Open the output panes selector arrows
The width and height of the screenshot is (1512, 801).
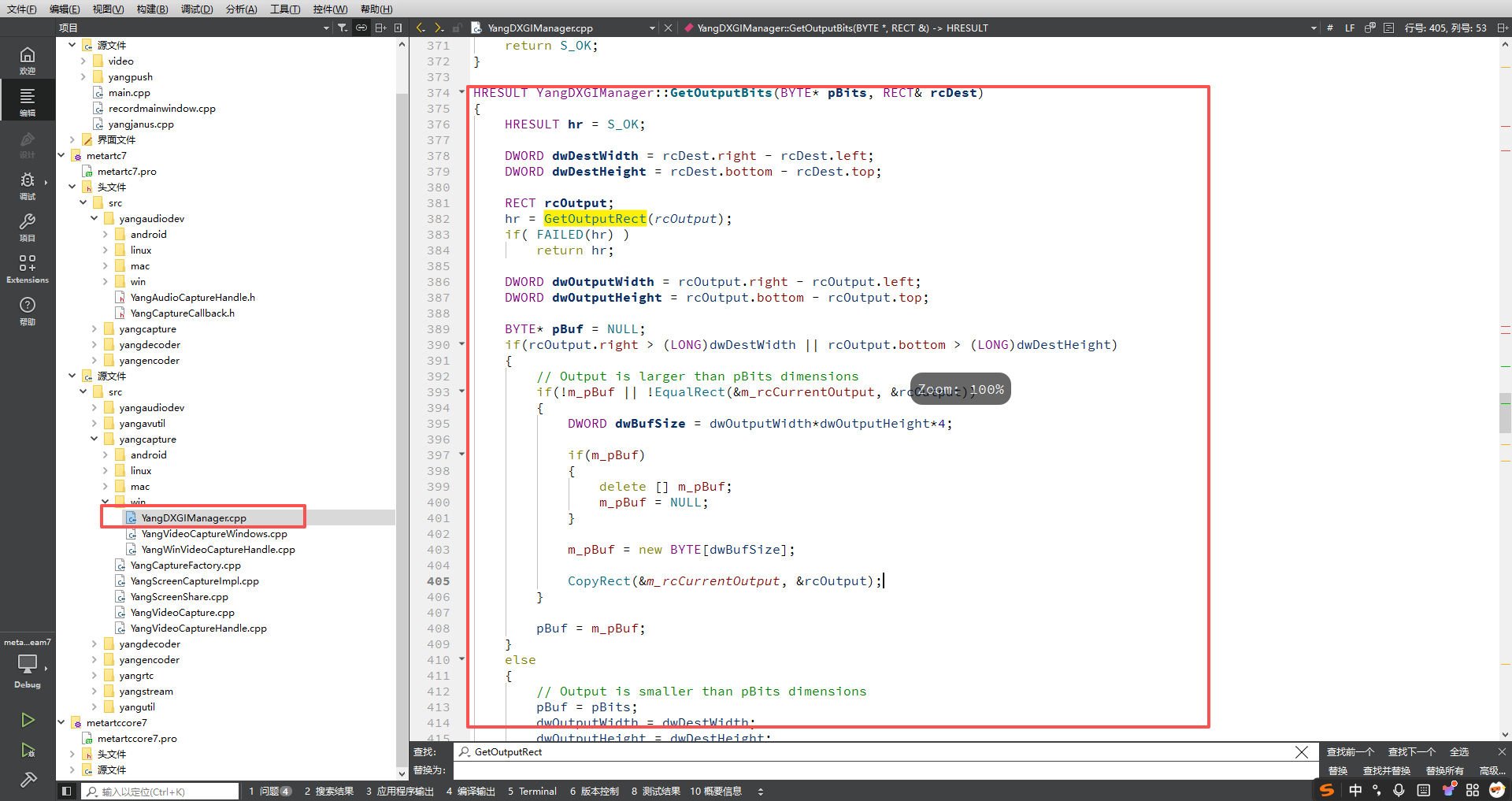point(761,791)
